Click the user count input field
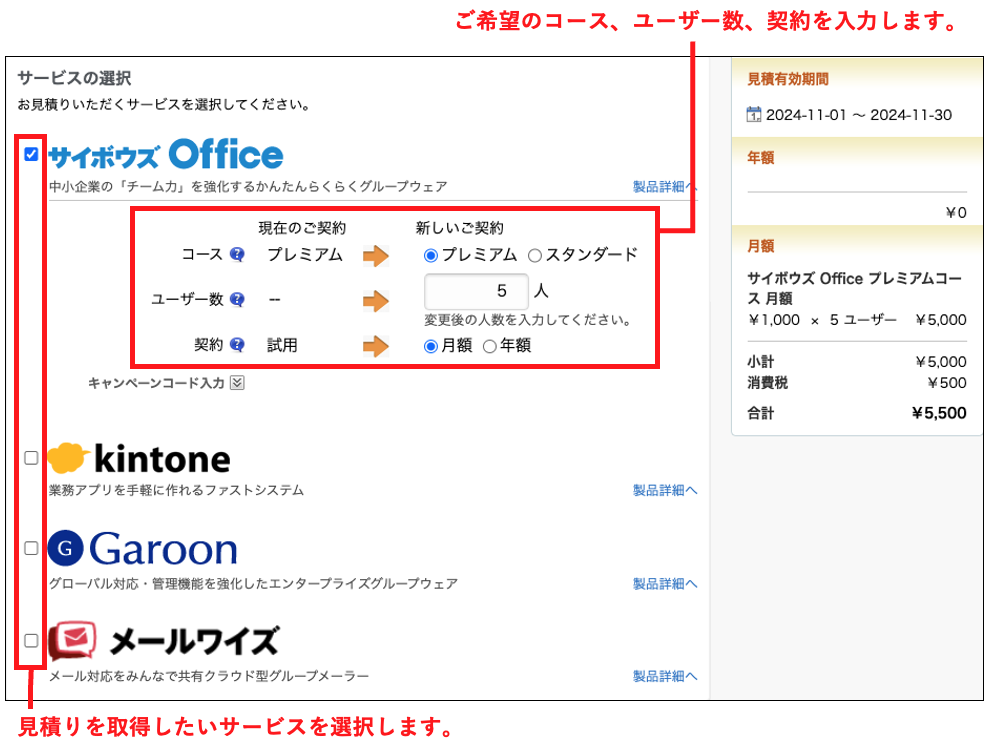 pos(476,292)
